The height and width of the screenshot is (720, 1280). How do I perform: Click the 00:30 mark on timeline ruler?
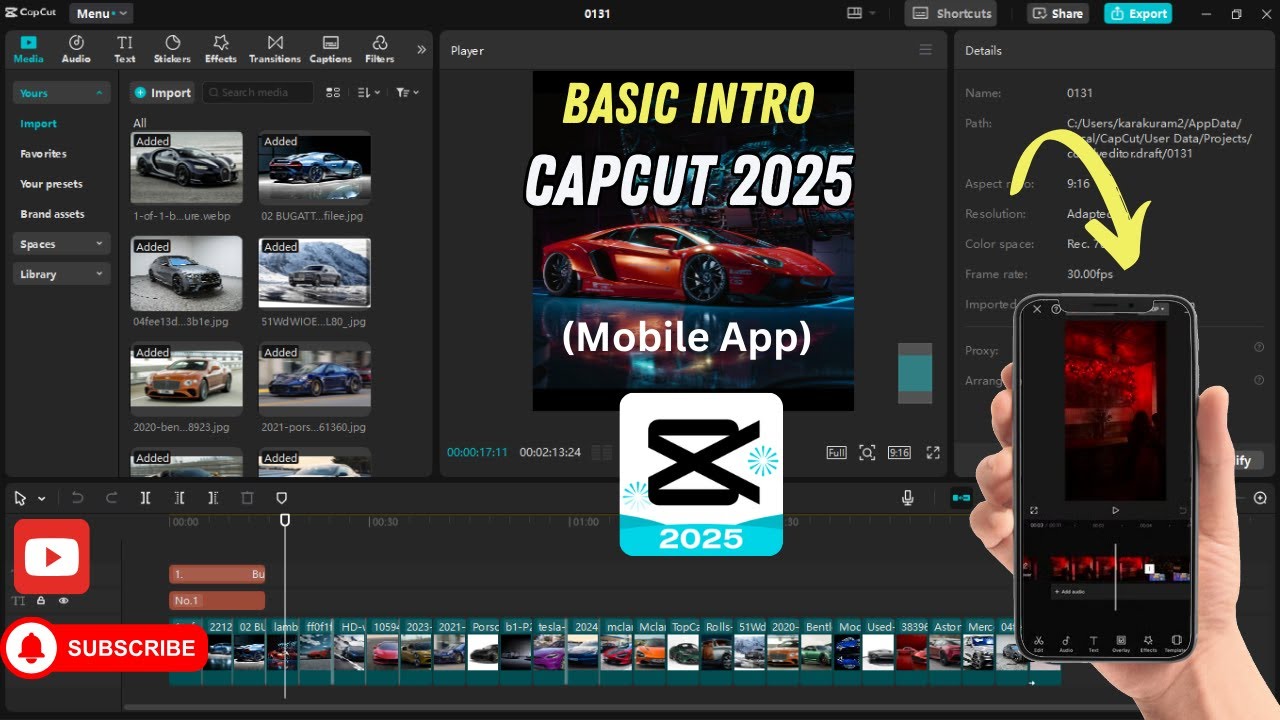click(384, 522)
